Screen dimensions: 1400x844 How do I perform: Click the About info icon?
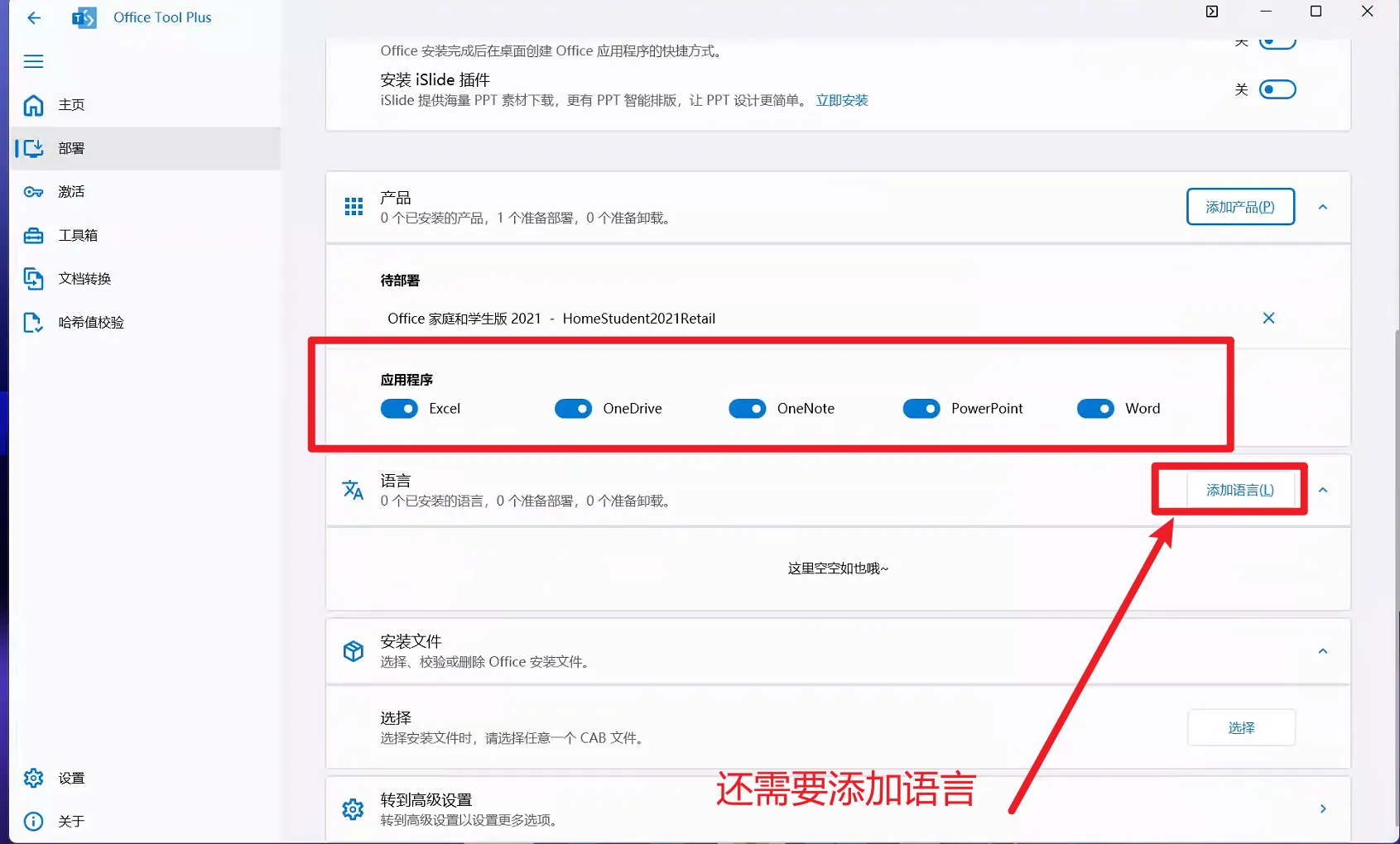[x=34, y=821]
